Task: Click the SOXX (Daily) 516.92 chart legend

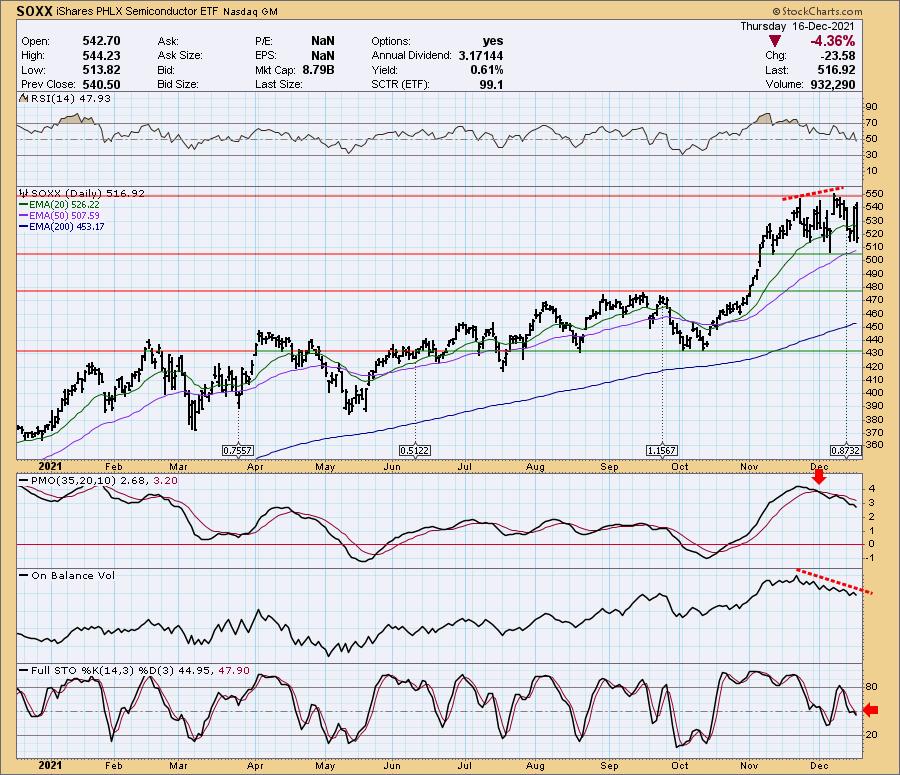Action: pos(88,193)
